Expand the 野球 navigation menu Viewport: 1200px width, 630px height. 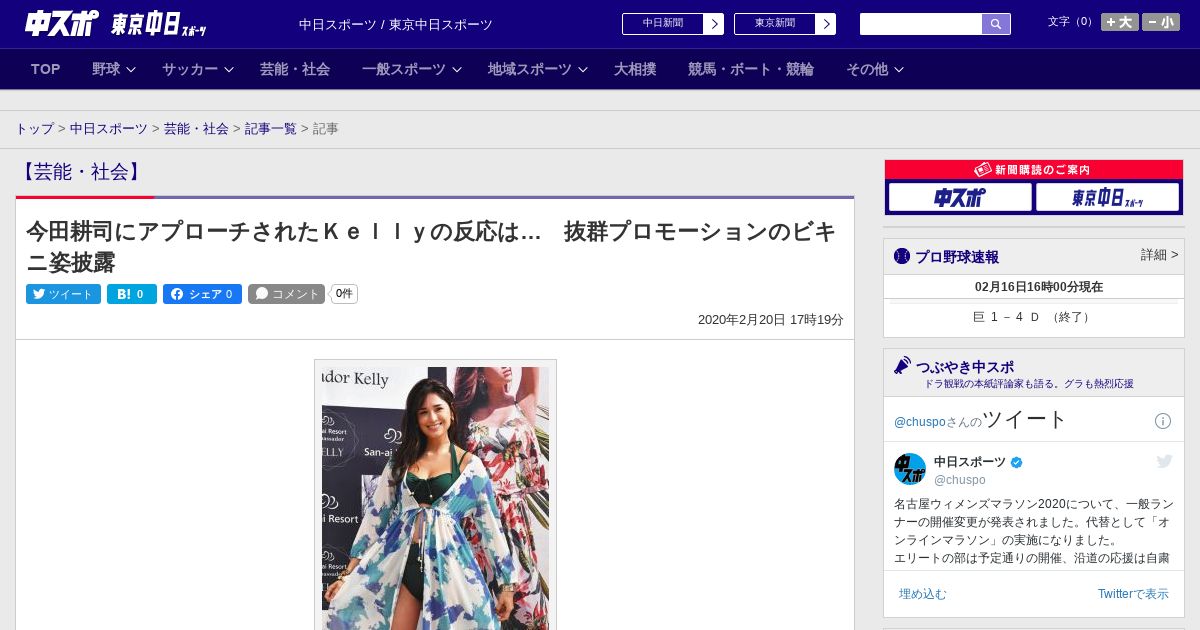pyautogui.click(x=114, y=69)
